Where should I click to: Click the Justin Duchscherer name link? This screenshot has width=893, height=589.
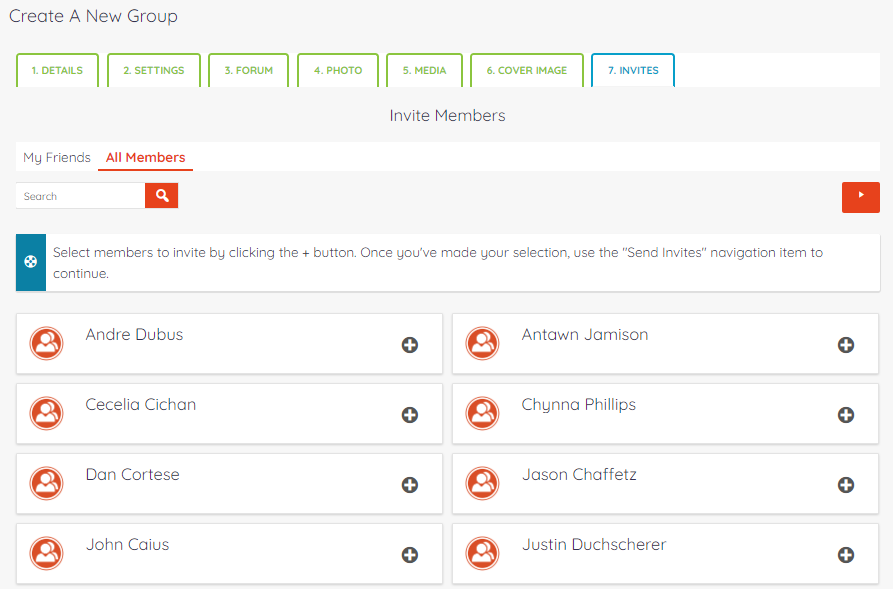(x=593, y=545)
